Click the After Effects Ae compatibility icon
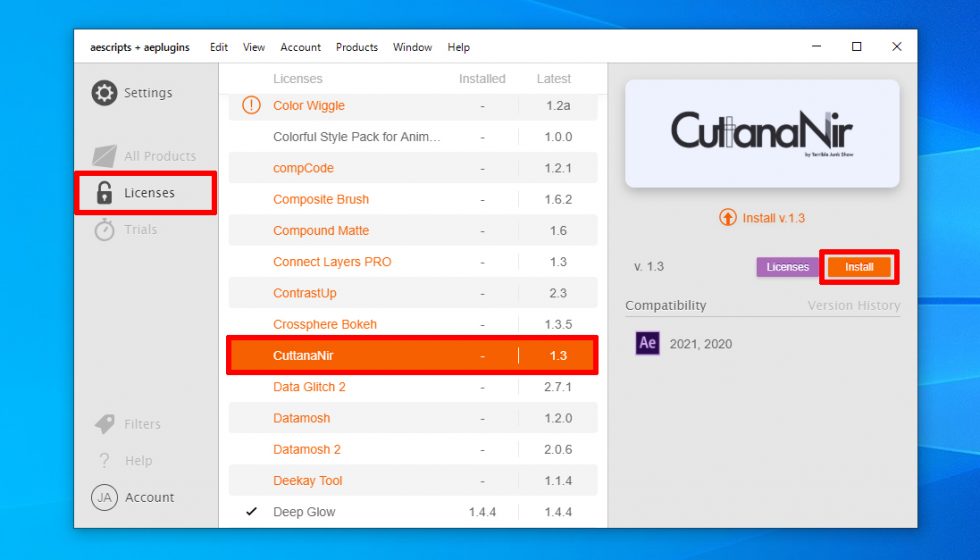980x560 pixels. click(x=648, y=343)
